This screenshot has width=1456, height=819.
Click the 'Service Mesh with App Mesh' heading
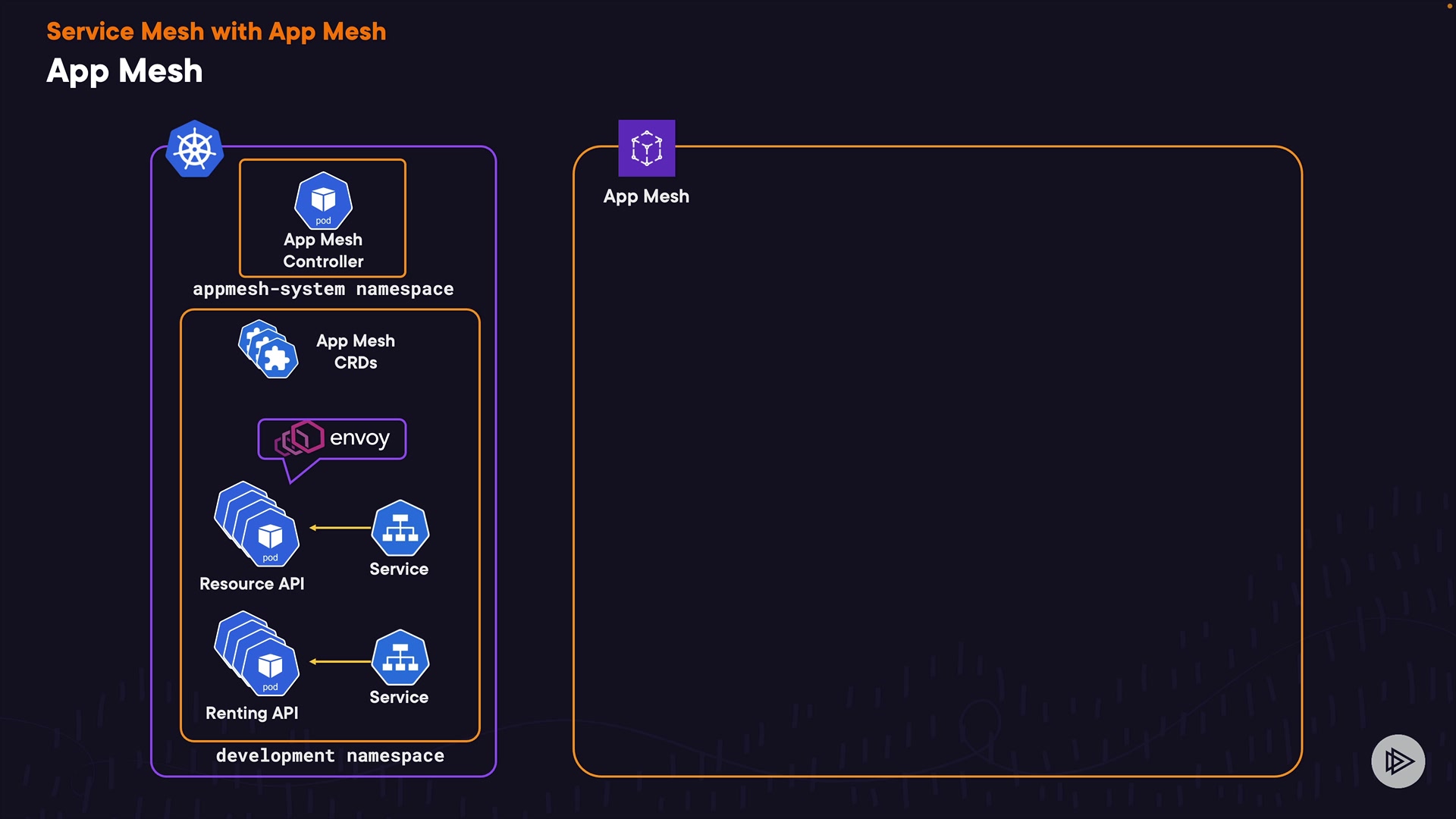[216, 31]
